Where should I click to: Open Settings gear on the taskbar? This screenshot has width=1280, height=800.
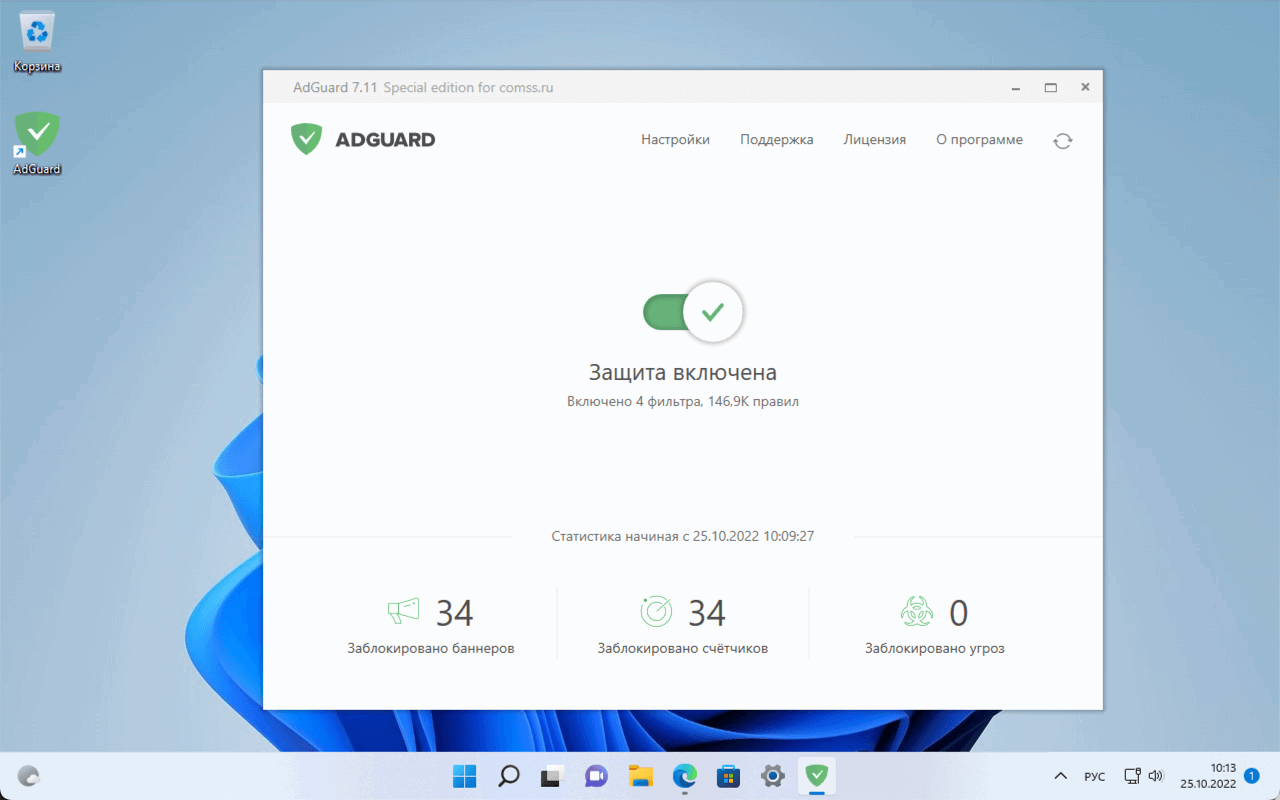(x=773, y=775)
